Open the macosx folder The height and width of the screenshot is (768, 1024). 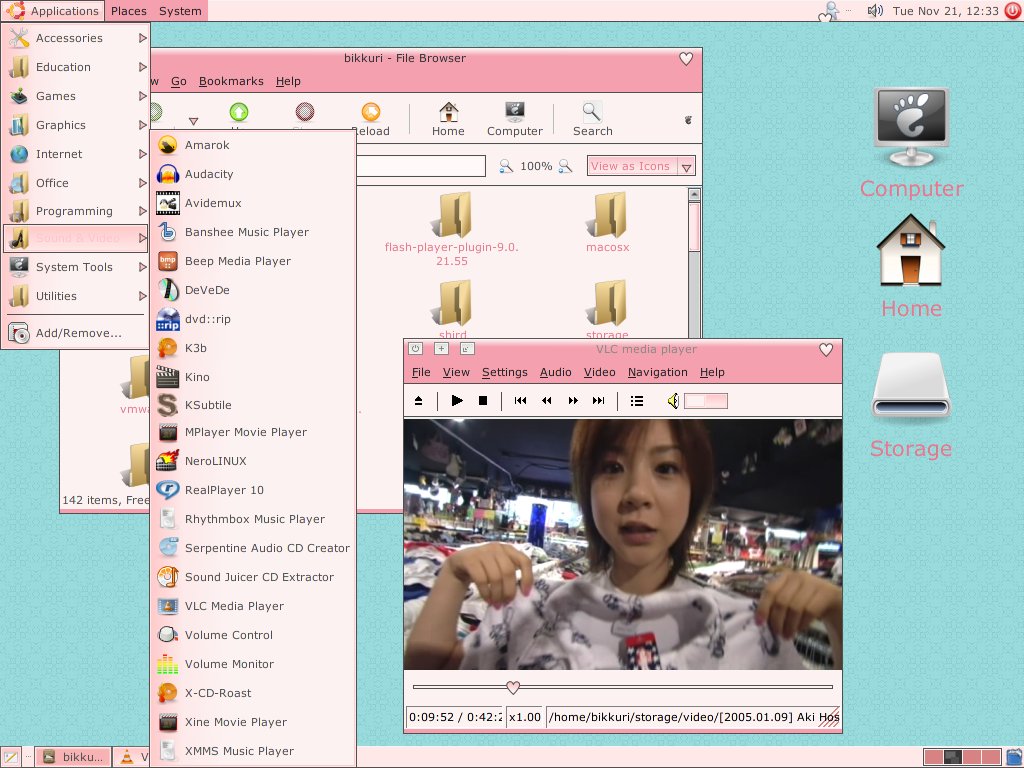(x=608, y=222)
